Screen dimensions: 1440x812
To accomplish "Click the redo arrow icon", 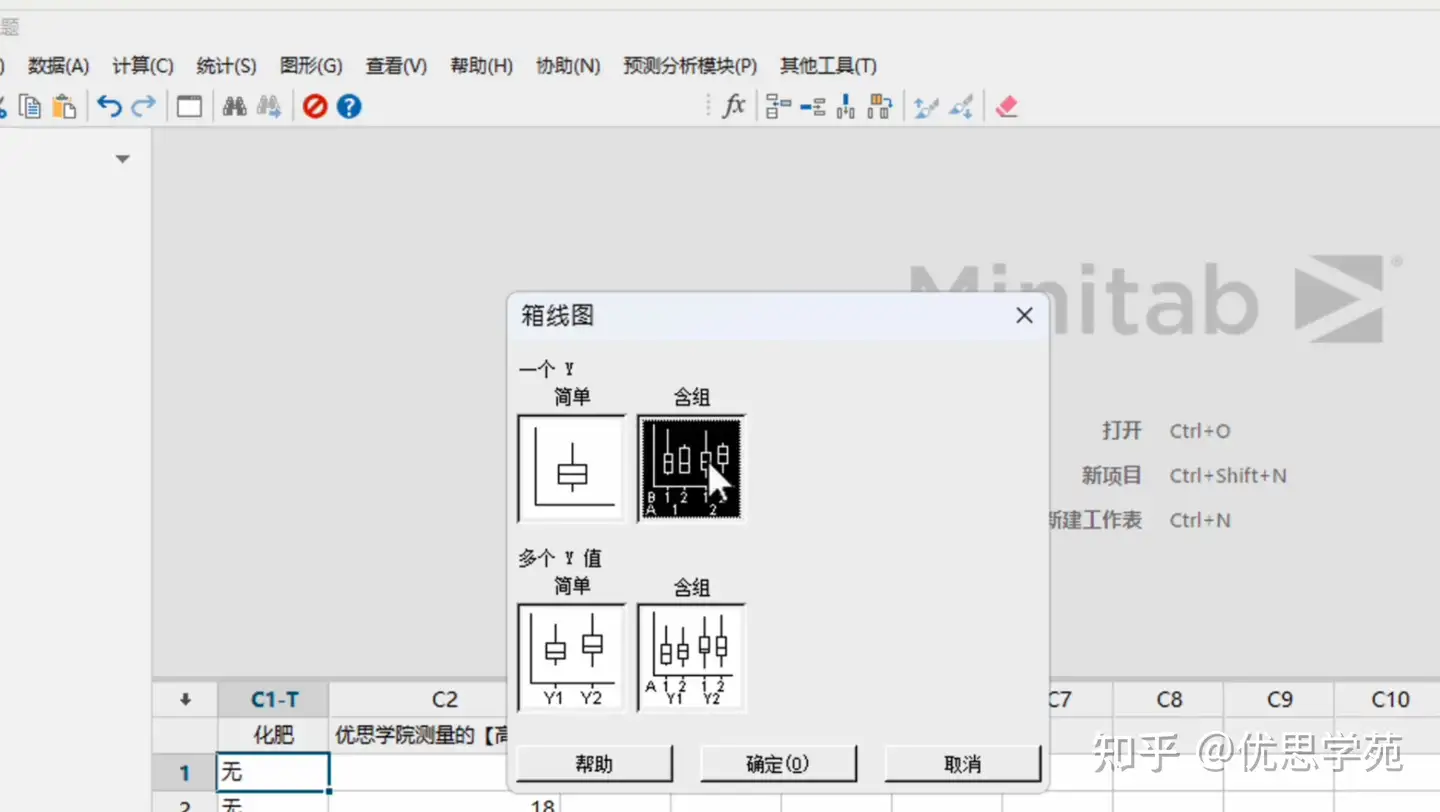I will tap(143, 105).
